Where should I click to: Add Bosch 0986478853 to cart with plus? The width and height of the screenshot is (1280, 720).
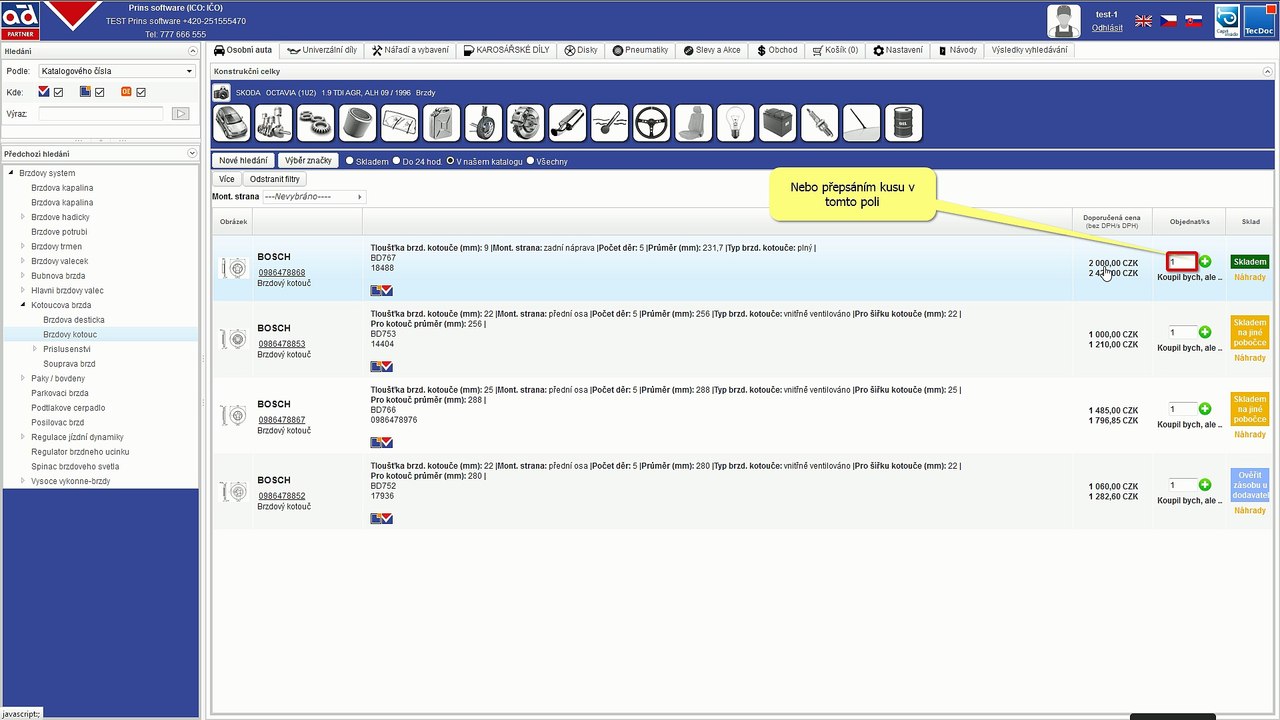tap(1205, 332)
